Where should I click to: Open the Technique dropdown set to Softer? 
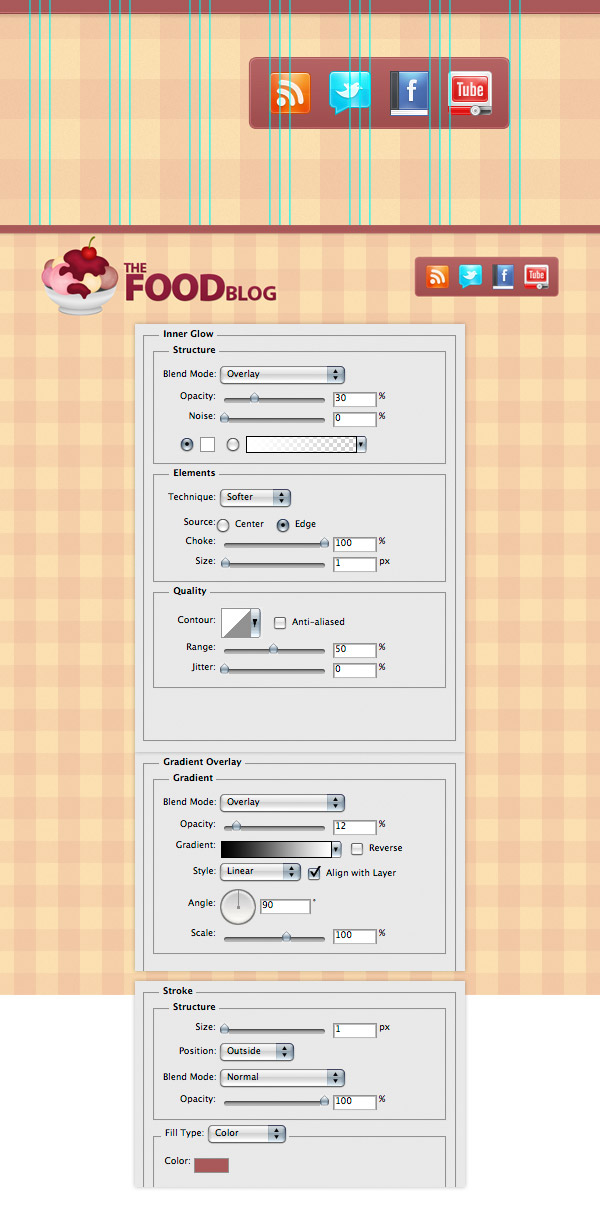(255, 497)
